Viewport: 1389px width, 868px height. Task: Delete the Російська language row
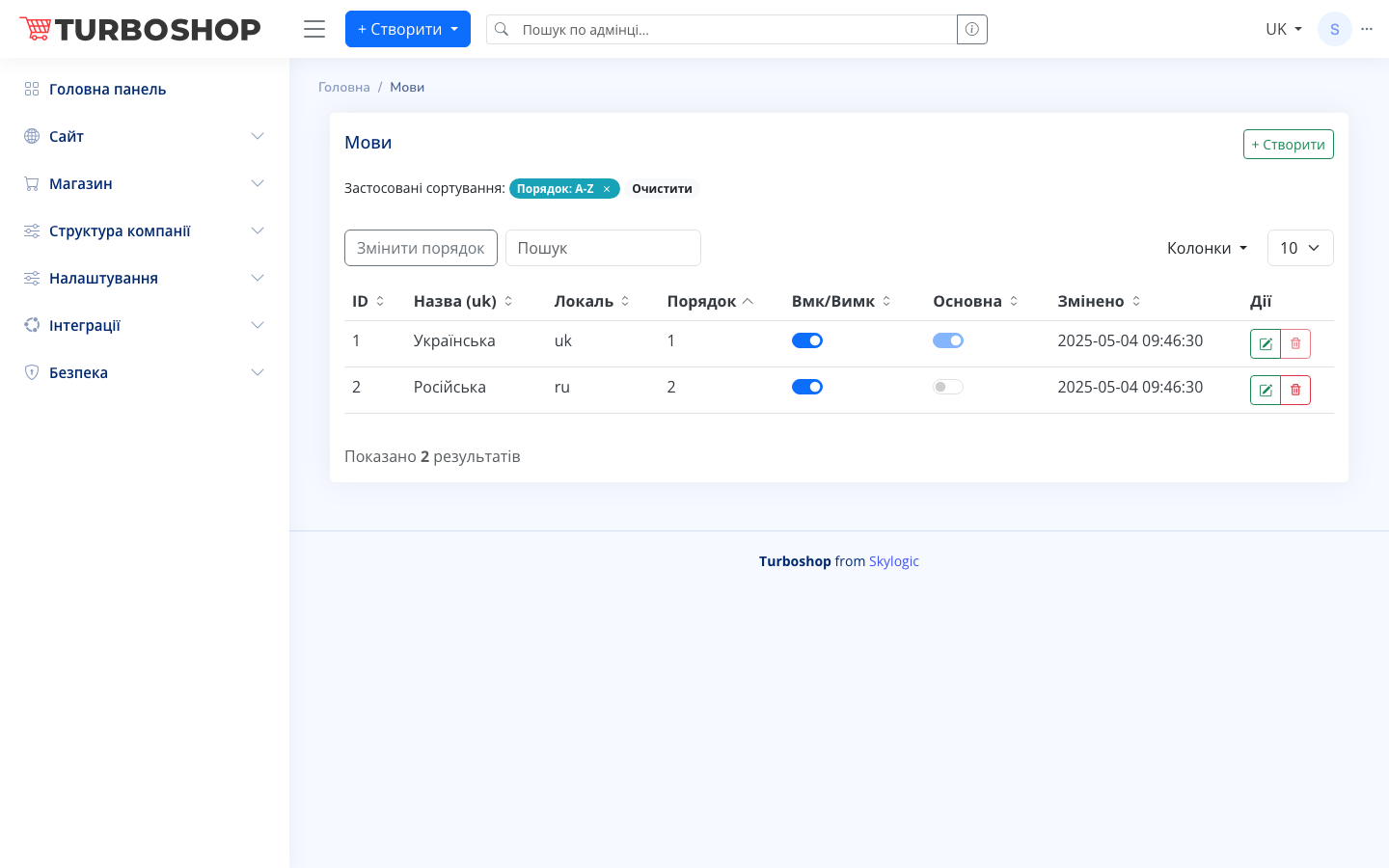click(1295, 390)
